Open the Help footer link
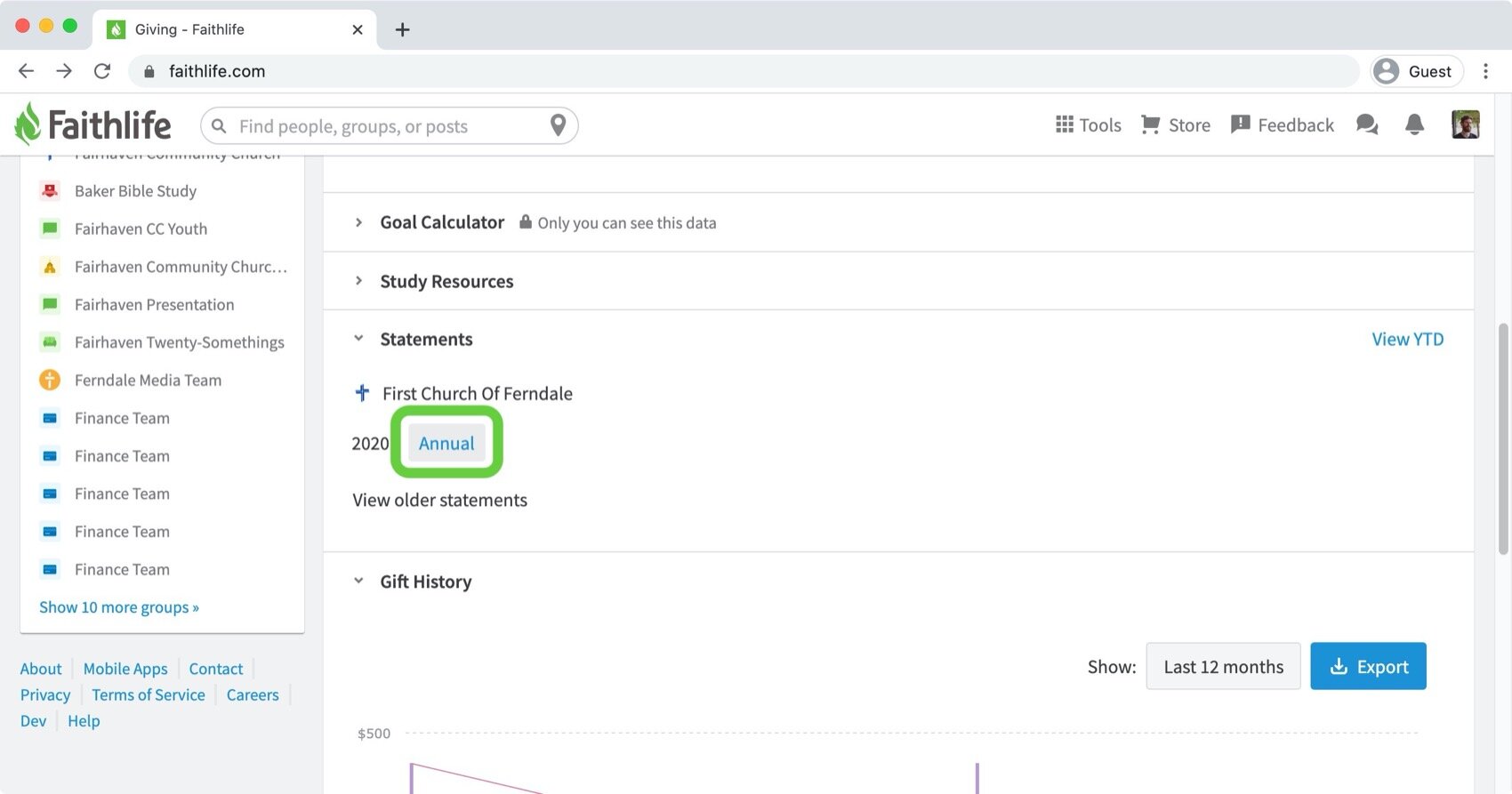 coord(84,720)
